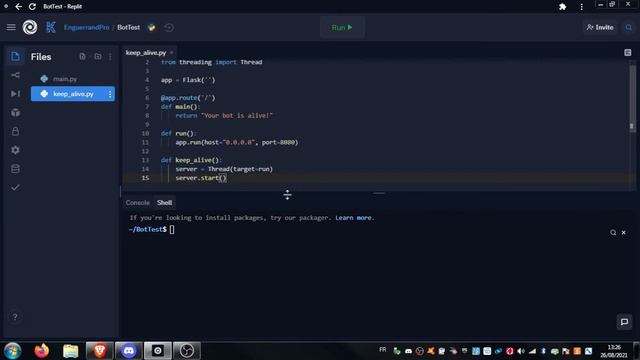Select the BotTest repl name
The height and width of the screenshot is (360, 640).
(x=129, y=27)
